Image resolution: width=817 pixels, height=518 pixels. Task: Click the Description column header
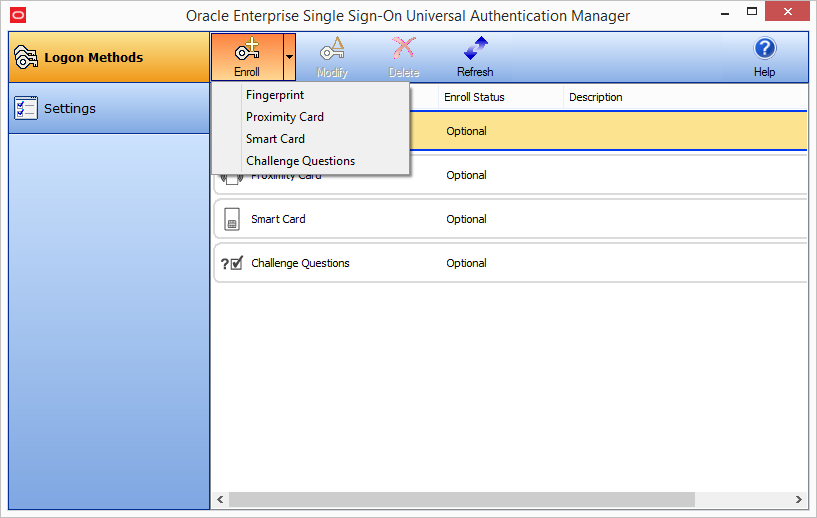pyautogui.click(x=596, y=97)
